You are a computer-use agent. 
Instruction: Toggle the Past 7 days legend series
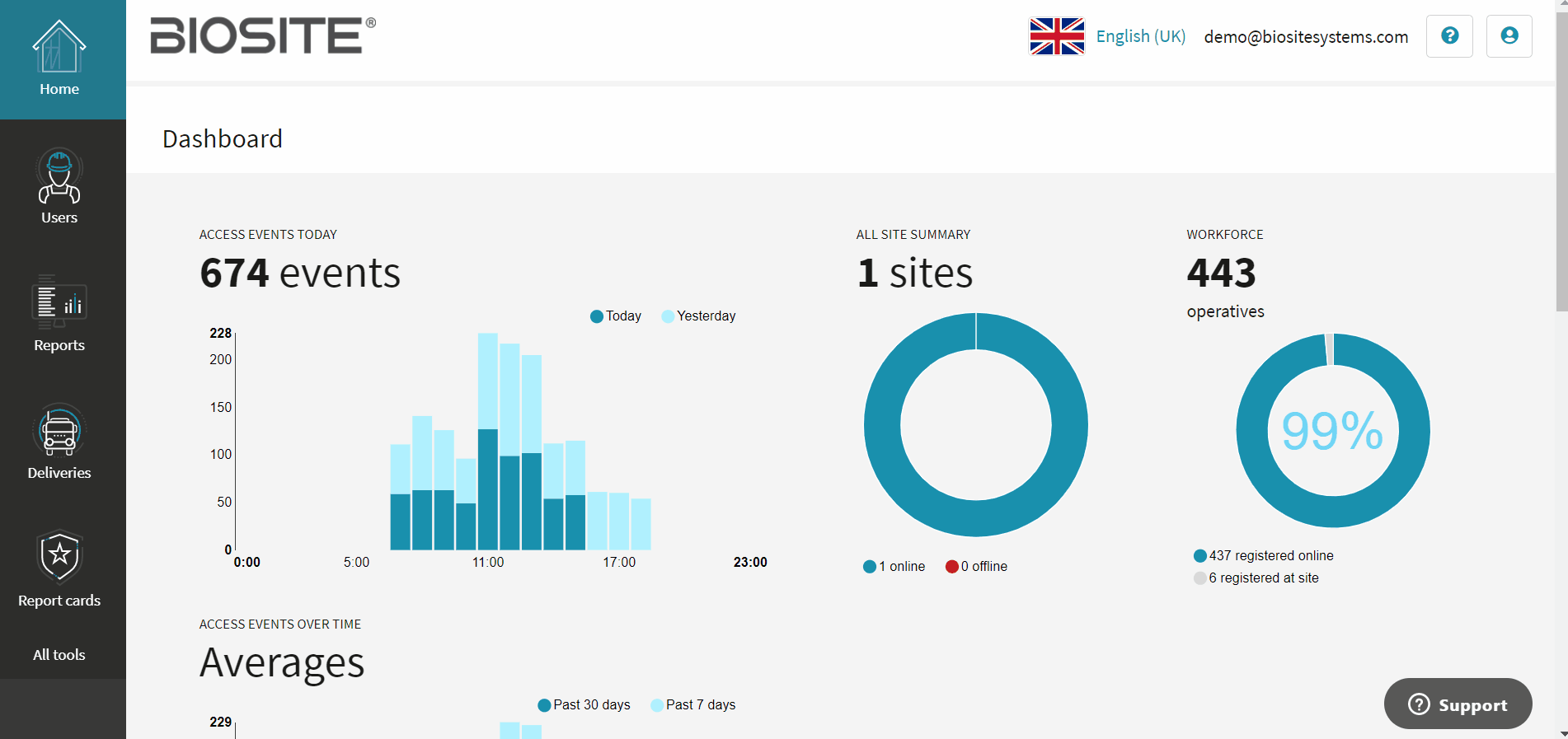(x=692, y=705)
